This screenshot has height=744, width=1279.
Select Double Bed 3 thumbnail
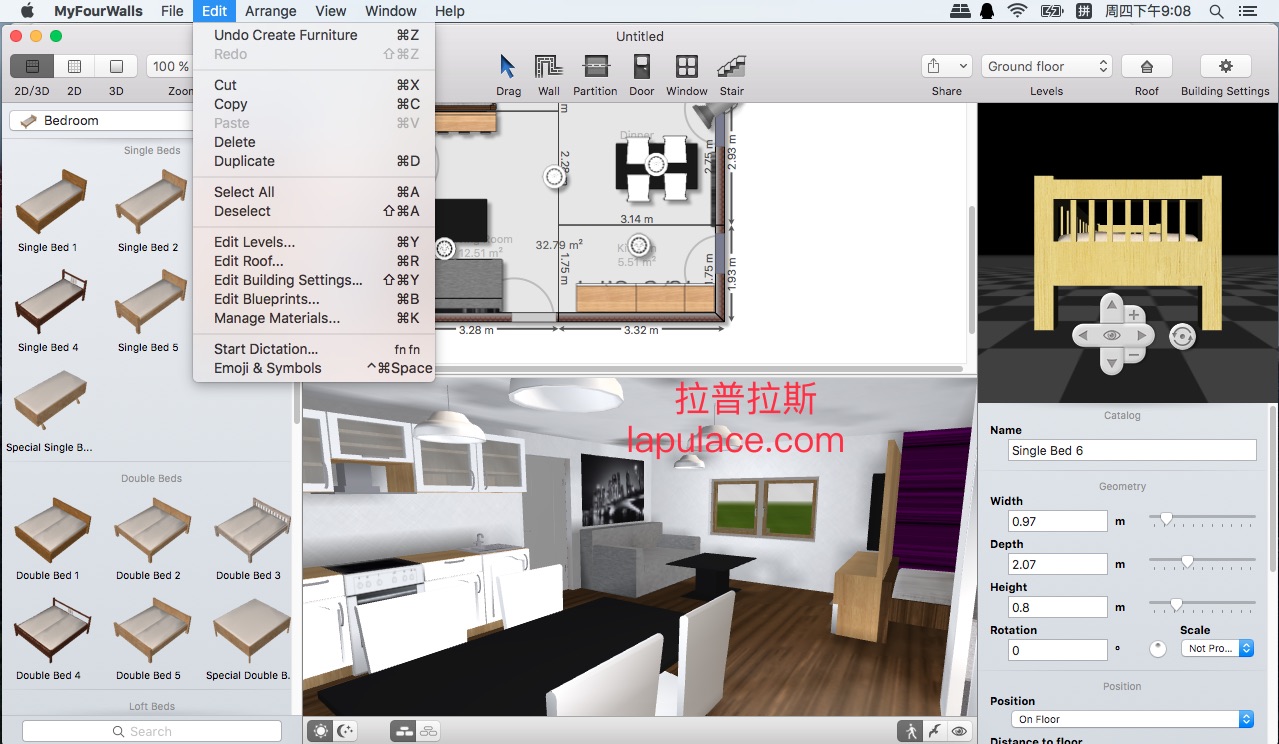click(x=252, y=530)
